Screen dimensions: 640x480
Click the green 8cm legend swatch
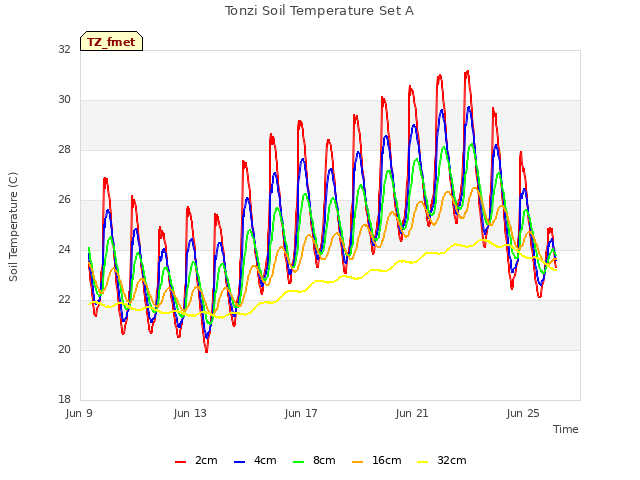[x=299, y=462]
